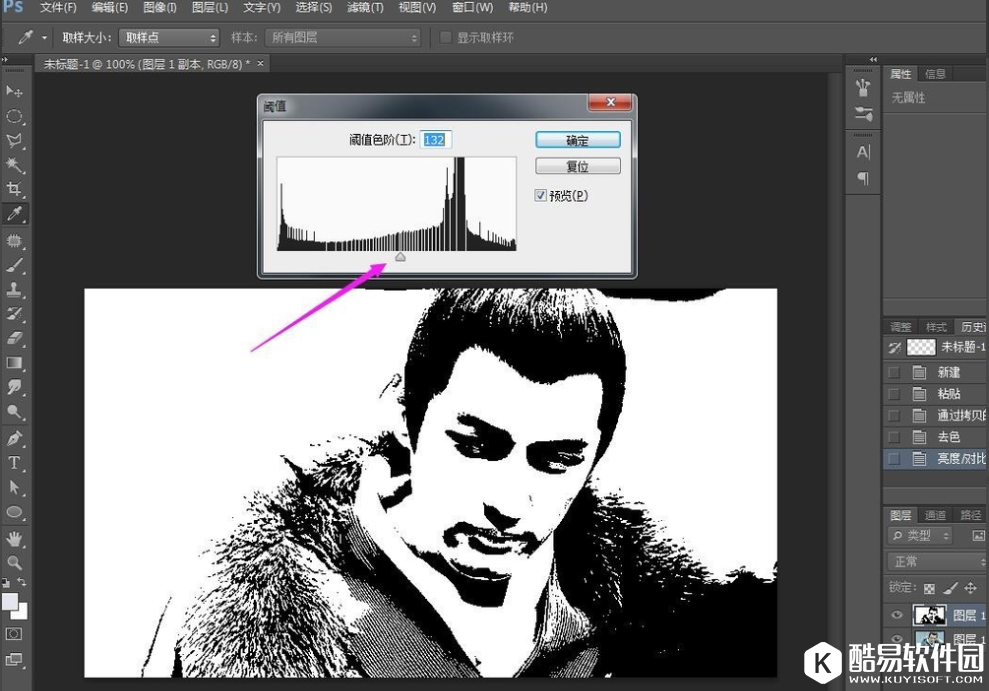Switch to the 通道 channels tab
989x691 pixels.
pyautogui.click(x=935, y=515)
